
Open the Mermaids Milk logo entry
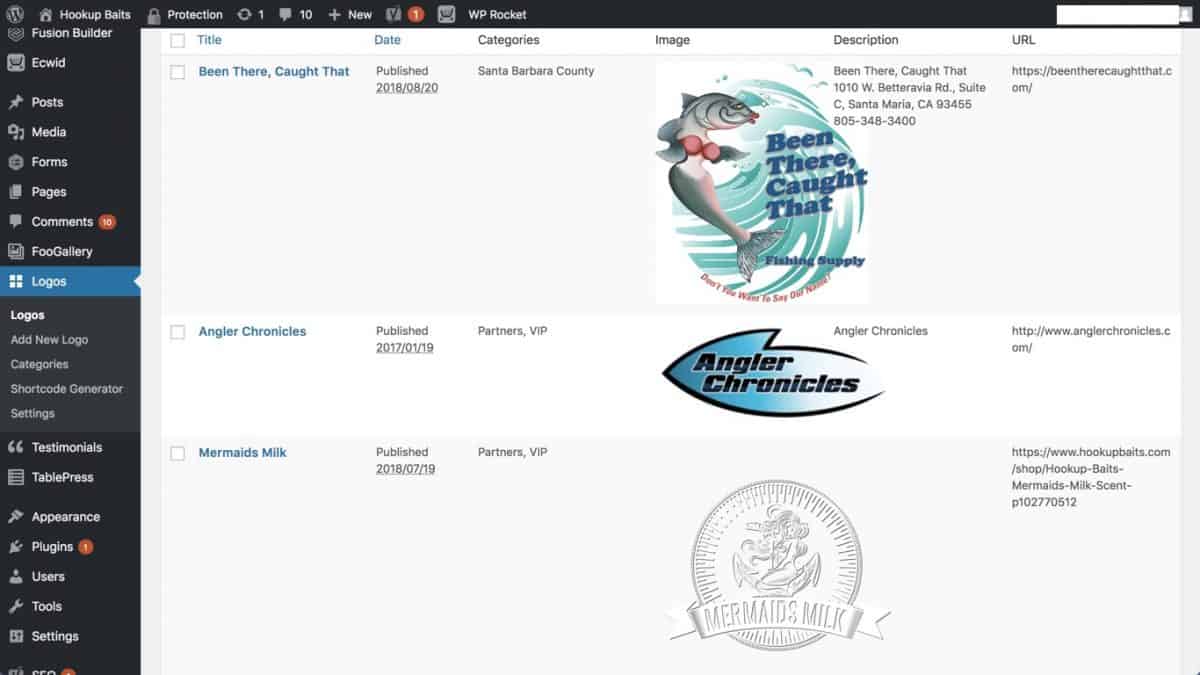242,452
